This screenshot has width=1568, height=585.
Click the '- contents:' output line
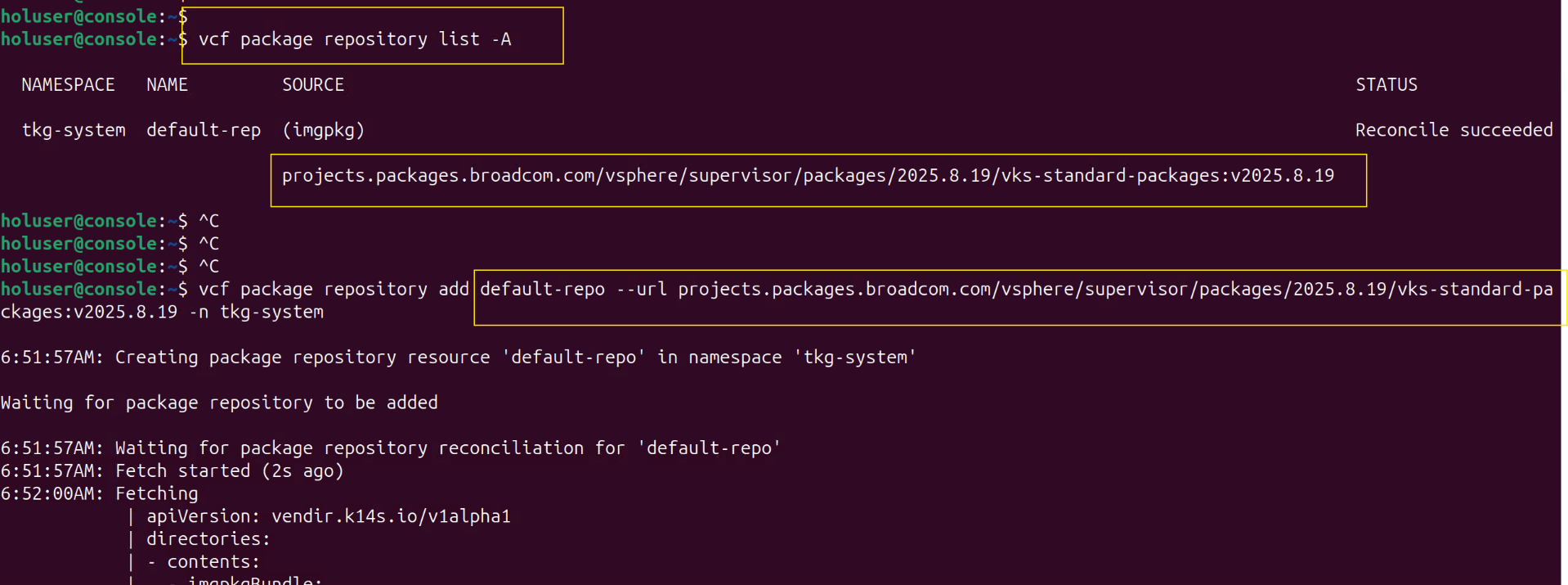tap(203, 562)
